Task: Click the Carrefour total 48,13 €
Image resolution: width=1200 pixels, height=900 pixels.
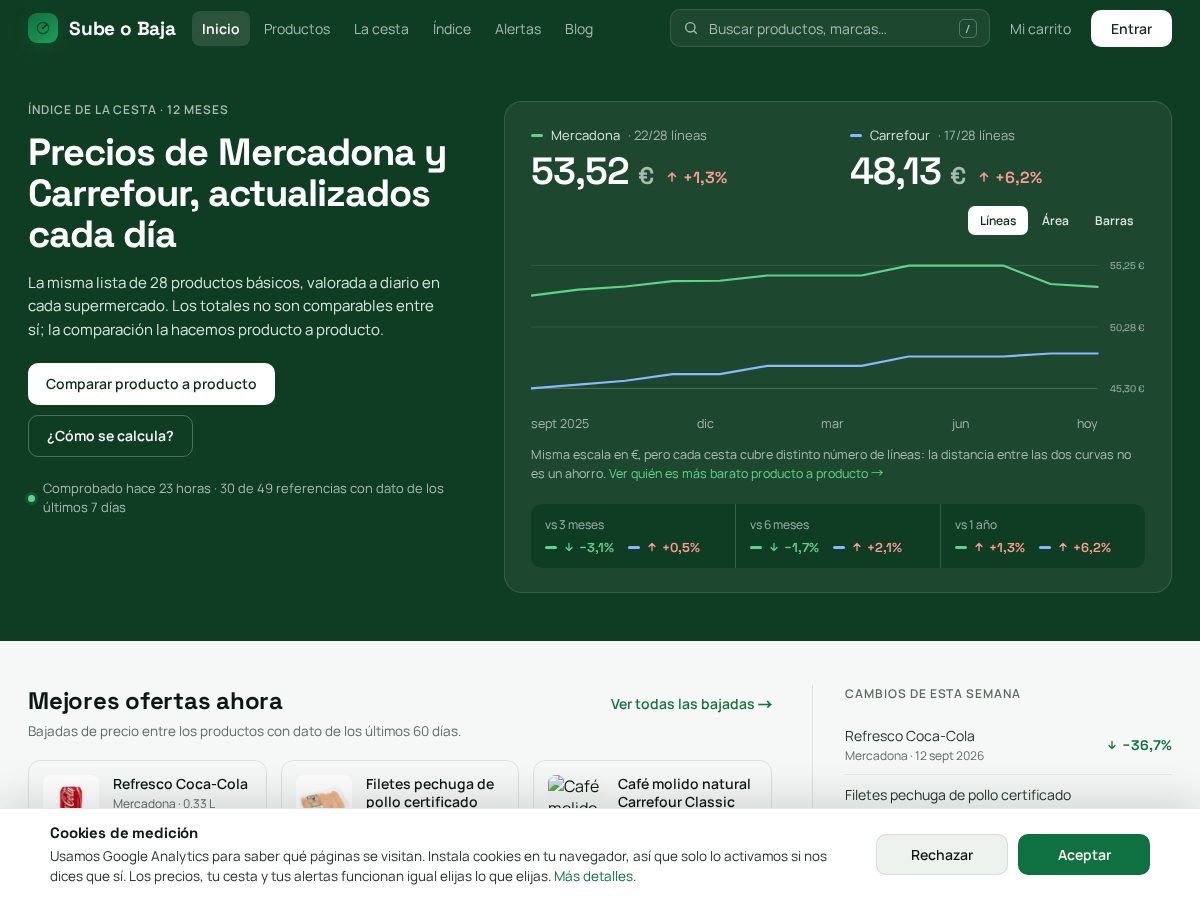Action: [x=908, y=171]
